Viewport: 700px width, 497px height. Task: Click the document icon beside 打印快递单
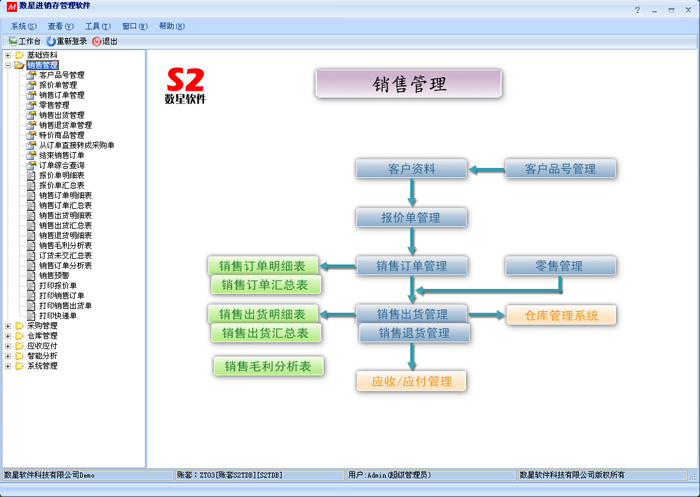click(31, 315)
